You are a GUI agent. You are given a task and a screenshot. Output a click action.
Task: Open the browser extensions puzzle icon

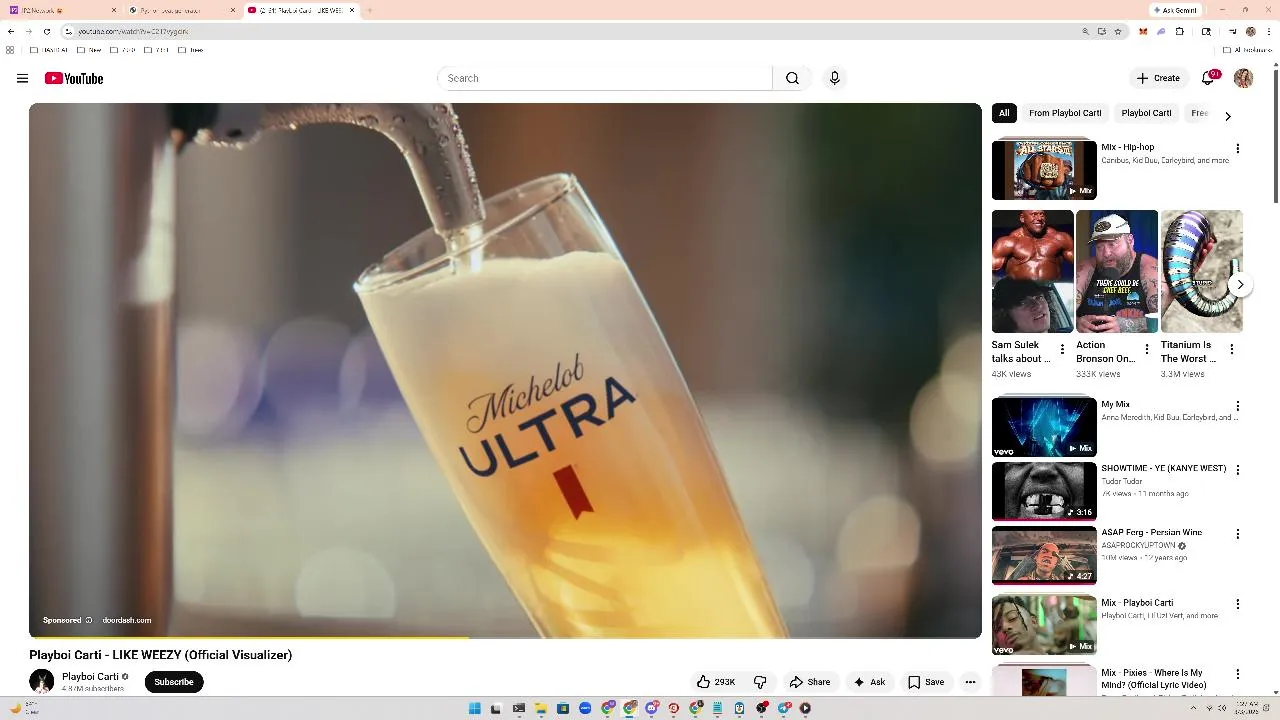1180,31
